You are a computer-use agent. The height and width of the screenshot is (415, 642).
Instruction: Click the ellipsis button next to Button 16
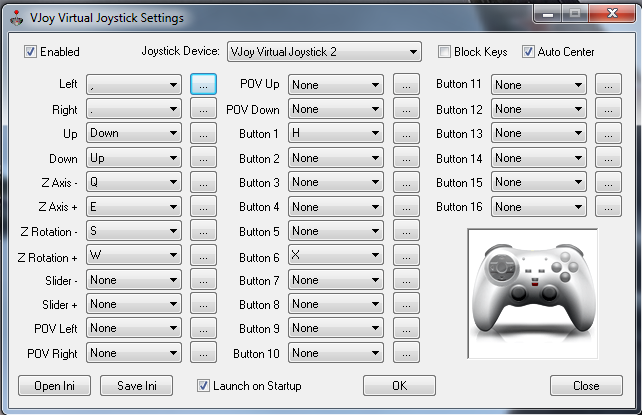tap(607, 207)
